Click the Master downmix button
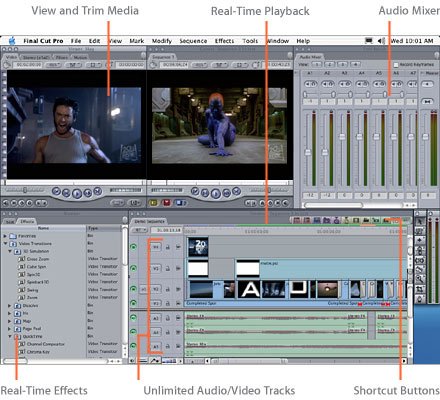440x400 pixels. [x=427, y=101]
